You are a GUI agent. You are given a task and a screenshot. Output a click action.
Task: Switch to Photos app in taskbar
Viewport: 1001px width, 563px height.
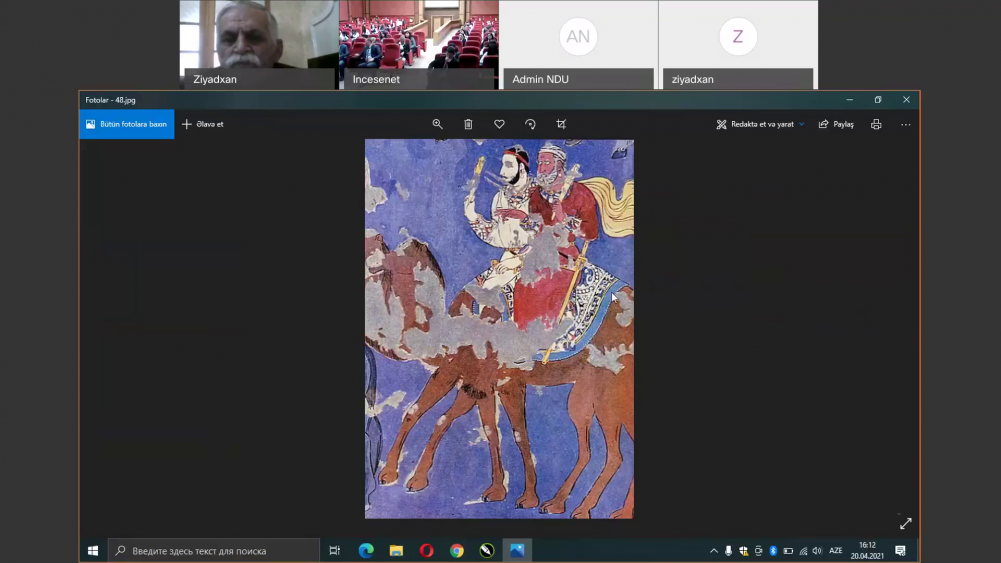point(517,550)
